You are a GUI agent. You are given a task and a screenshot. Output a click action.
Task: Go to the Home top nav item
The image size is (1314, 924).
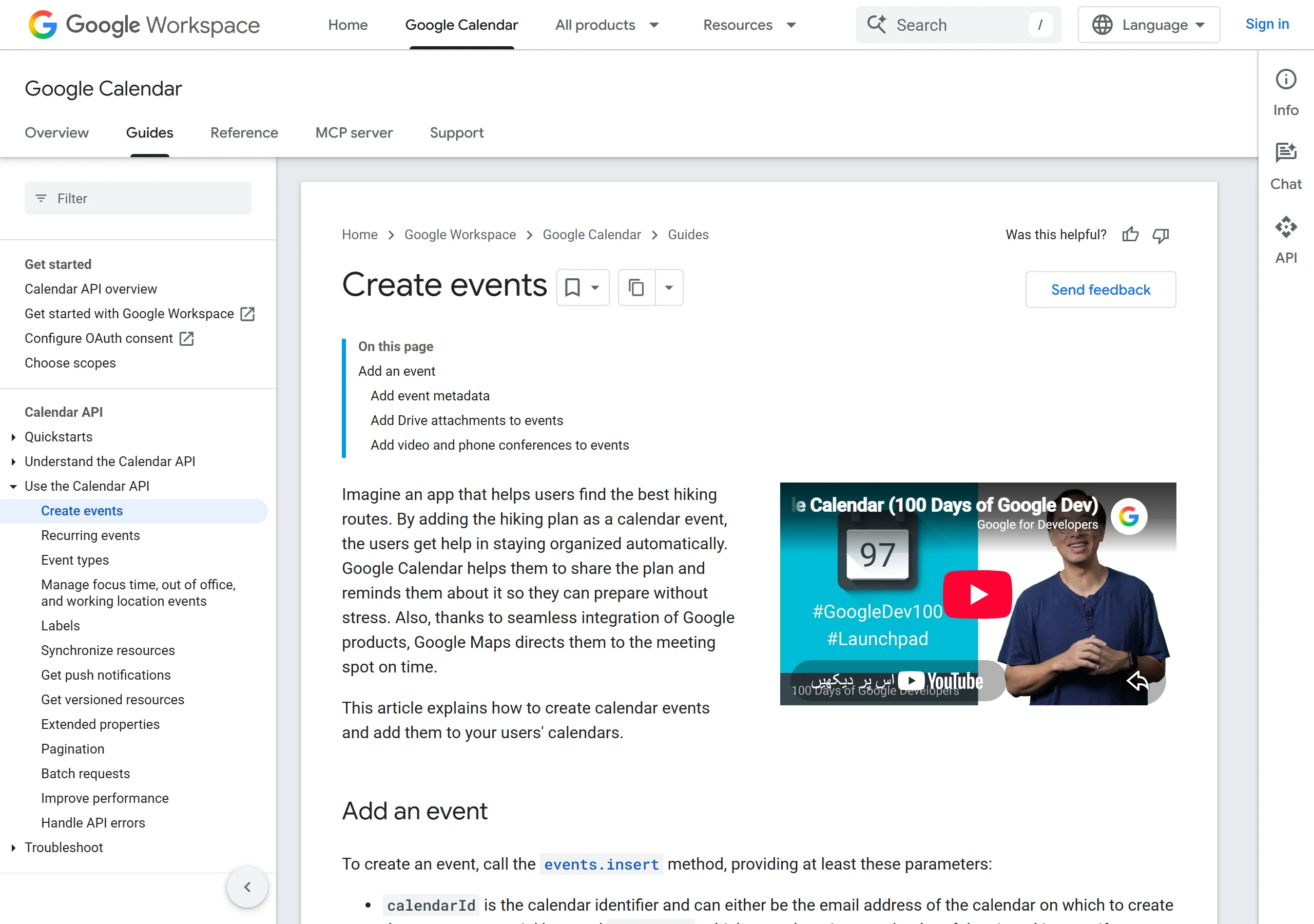coord(348,25)
